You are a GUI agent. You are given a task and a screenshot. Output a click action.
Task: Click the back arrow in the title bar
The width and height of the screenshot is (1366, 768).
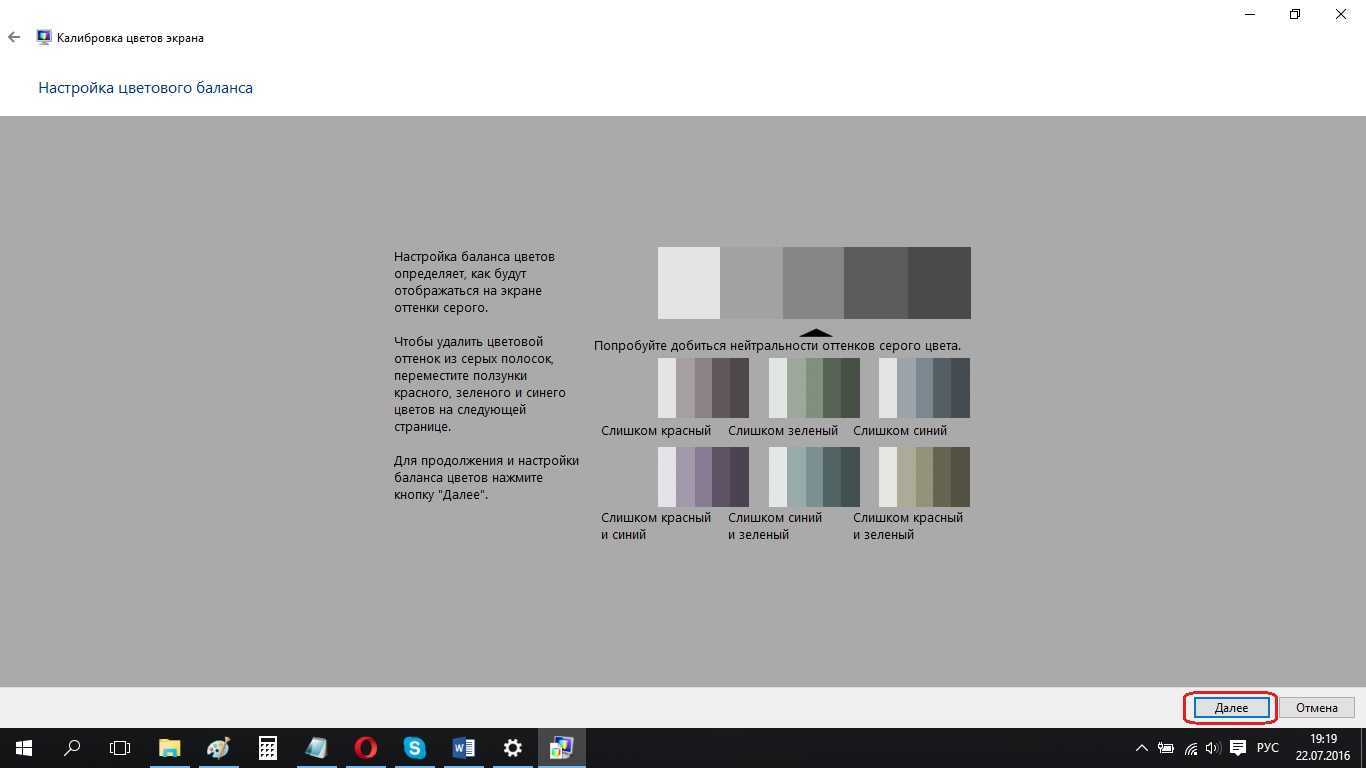(x=14, y=37)
